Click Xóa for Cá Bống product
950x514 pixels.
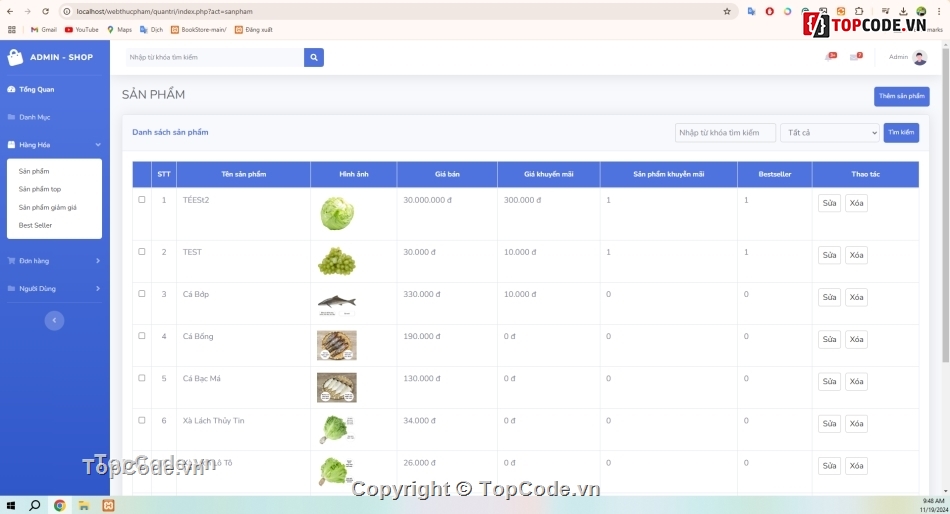856,339
